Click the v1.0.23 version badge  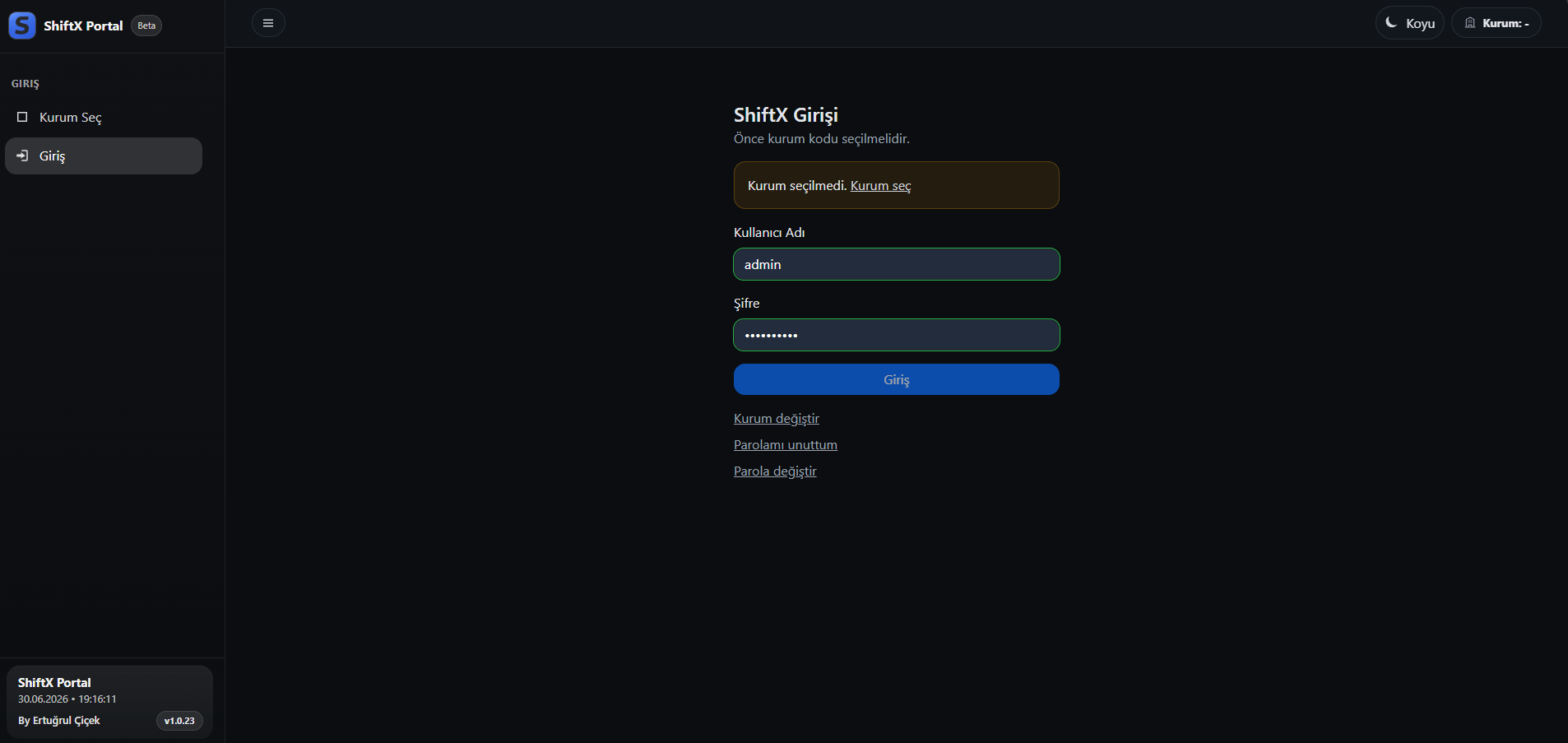[x=179, y=721]
